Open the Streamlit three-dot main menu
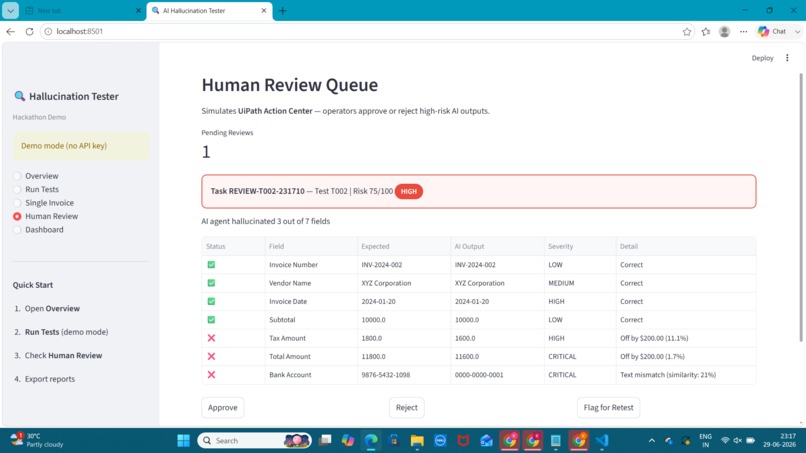This screenshot has height=453, width=806. click(787, 58)
